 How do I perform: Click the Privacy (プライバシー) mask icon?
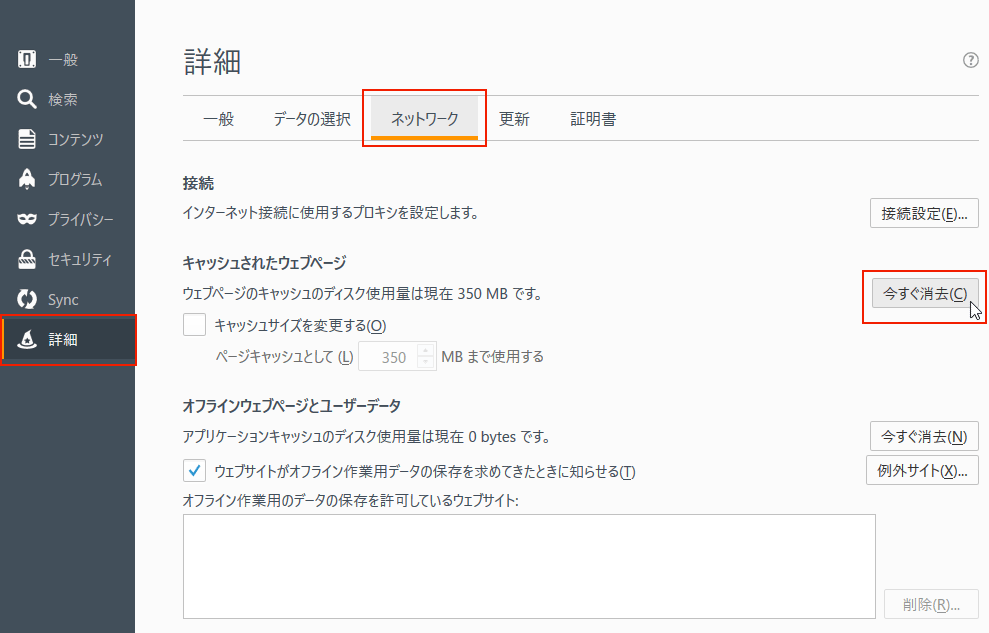pos(28,220)
